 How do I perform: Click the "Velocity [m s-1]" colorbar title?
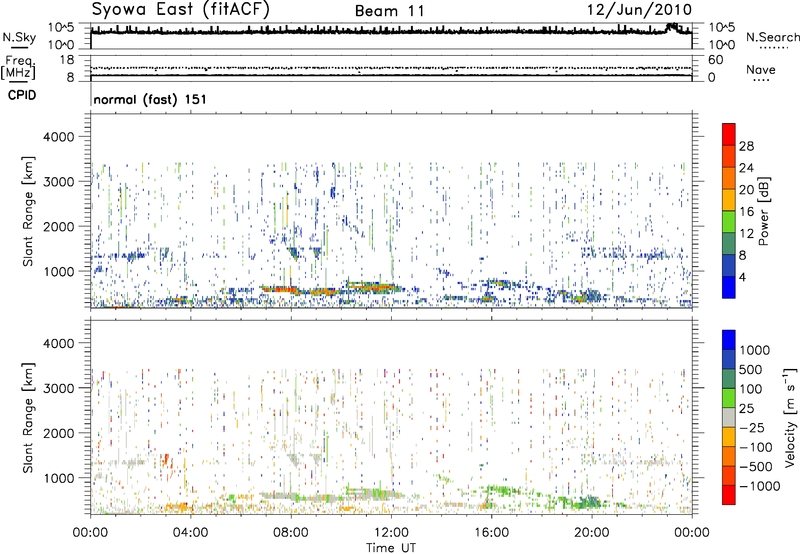click(x=790, y=417)
